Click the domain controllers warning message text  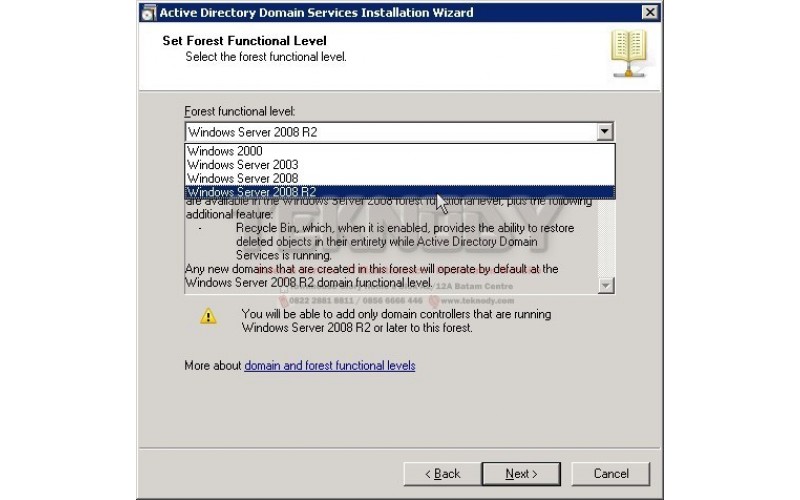pyautogui.click(x=396, y=321)
